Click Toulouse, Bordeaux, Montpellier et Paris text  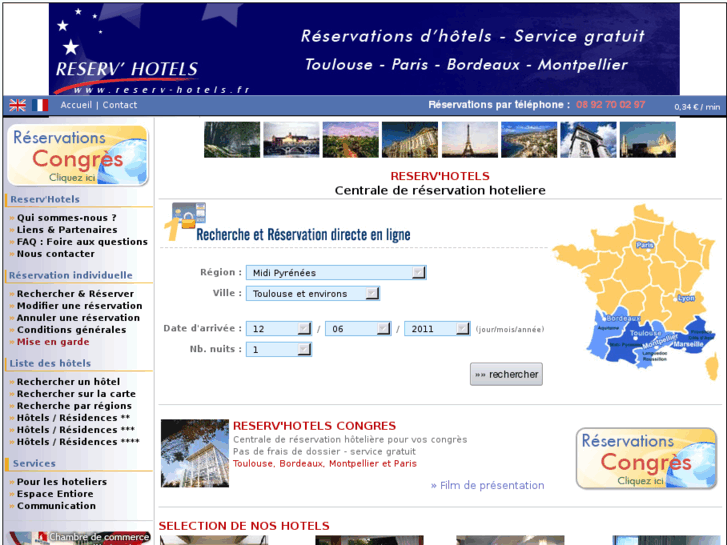325,464
